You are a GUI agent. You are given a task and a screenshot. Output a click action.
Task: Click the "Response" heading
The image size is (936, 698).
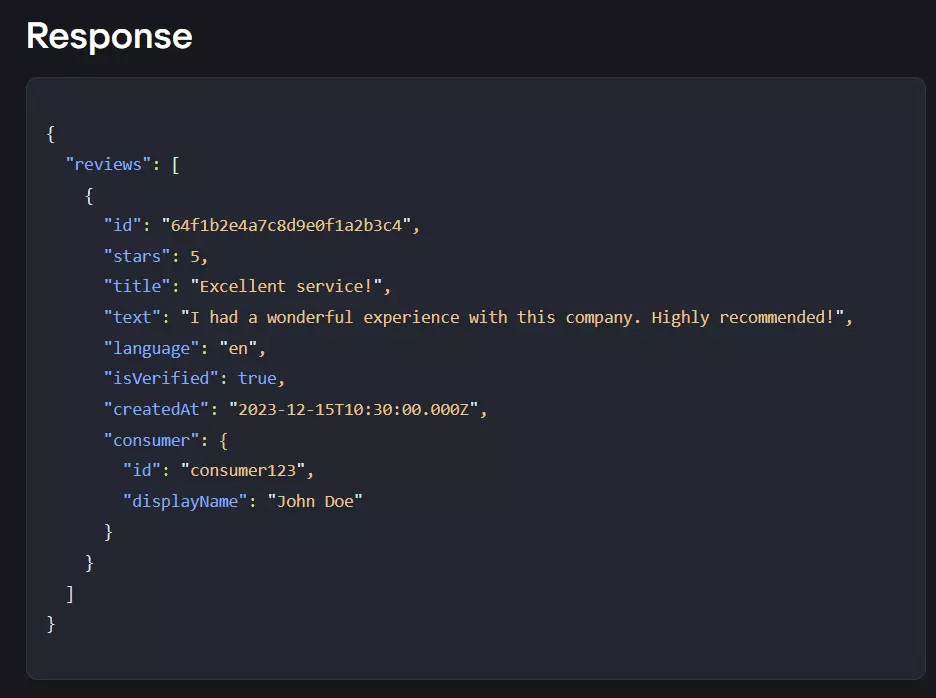108,36
